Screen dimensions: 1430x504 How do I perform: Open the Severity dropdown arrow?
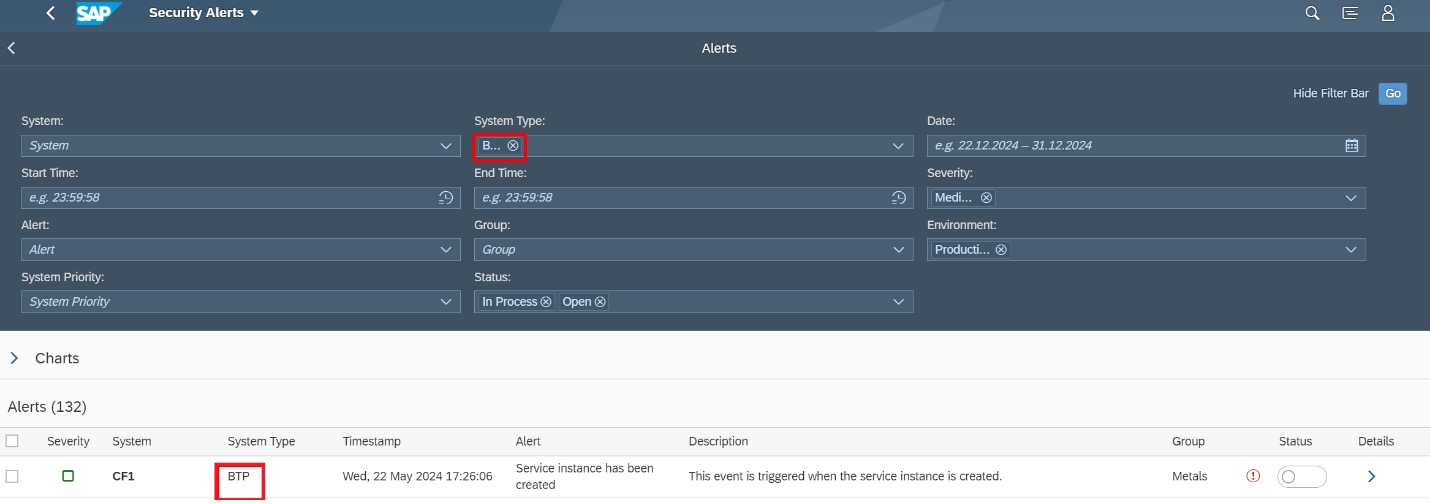click(x=1352, y=198)
